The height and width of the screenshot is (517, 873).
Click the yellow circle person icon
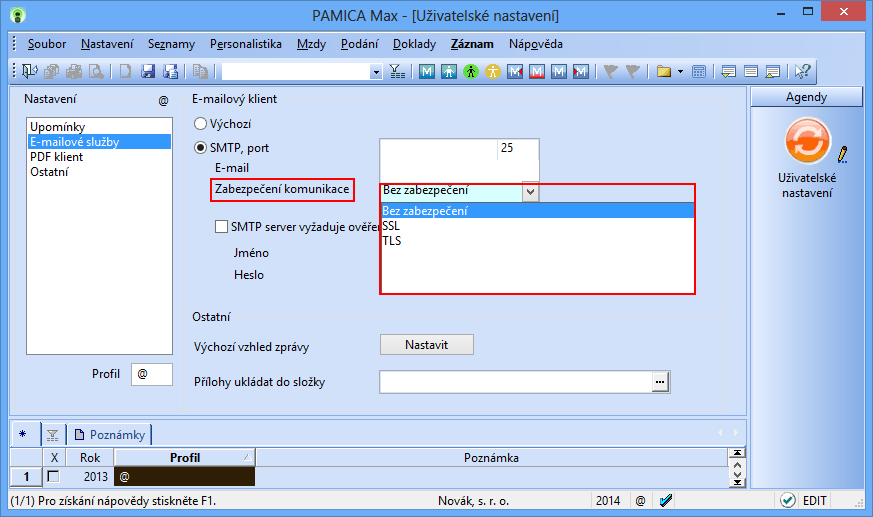(x=493, y=71)
